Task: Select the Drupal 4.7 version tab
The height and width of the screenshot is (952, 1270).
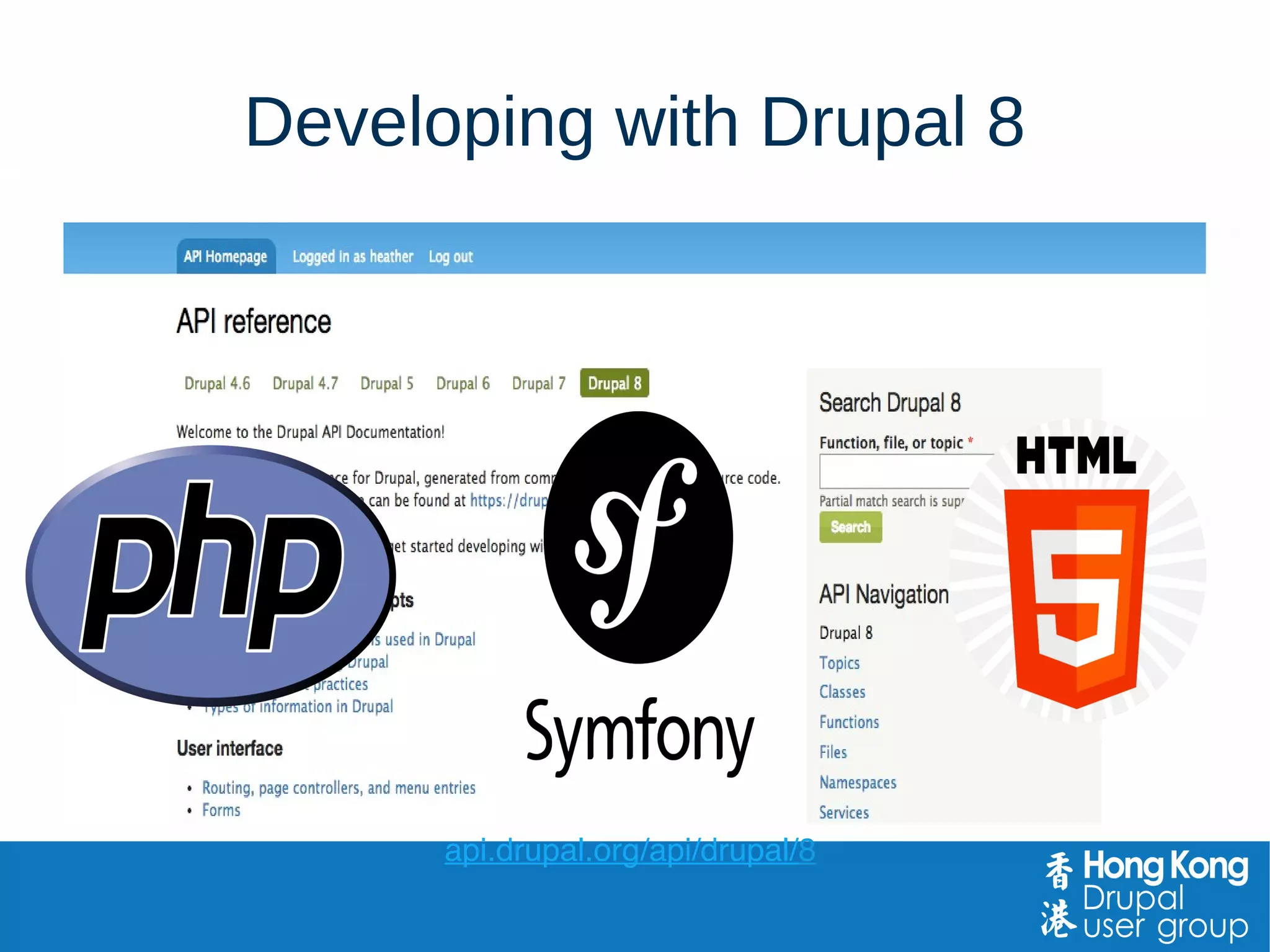Action: tap(305, 383)
